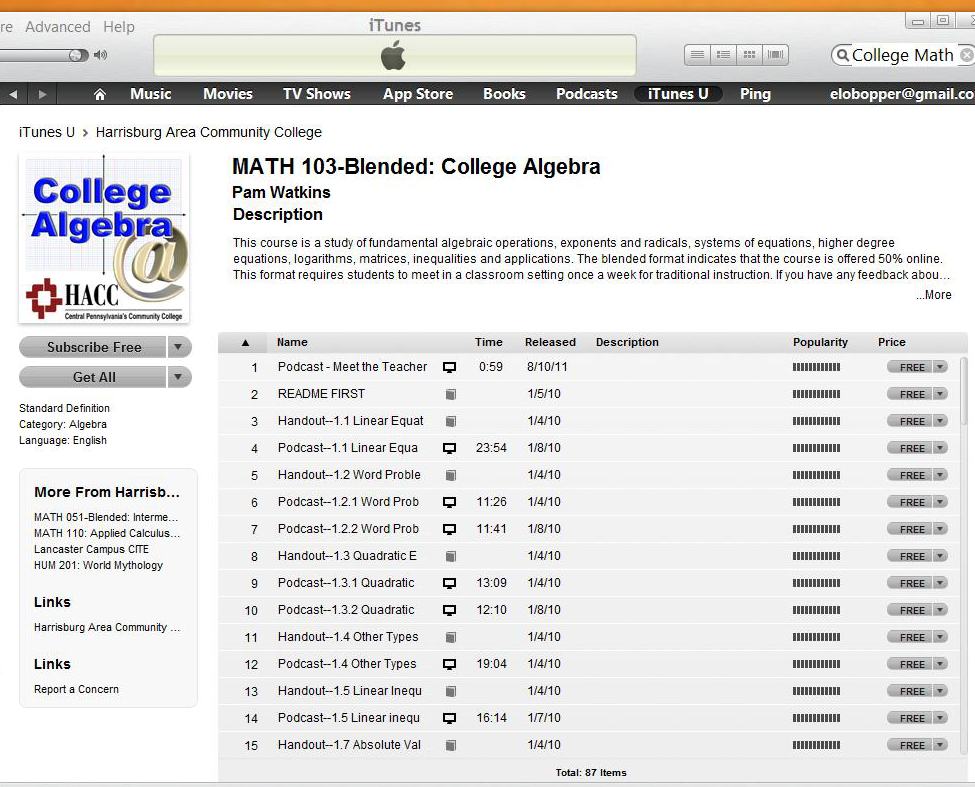The image size is (975, 787).
Task: Click document icon for Handout--1.1 Linear Equat
Action: tap(451, 421)
